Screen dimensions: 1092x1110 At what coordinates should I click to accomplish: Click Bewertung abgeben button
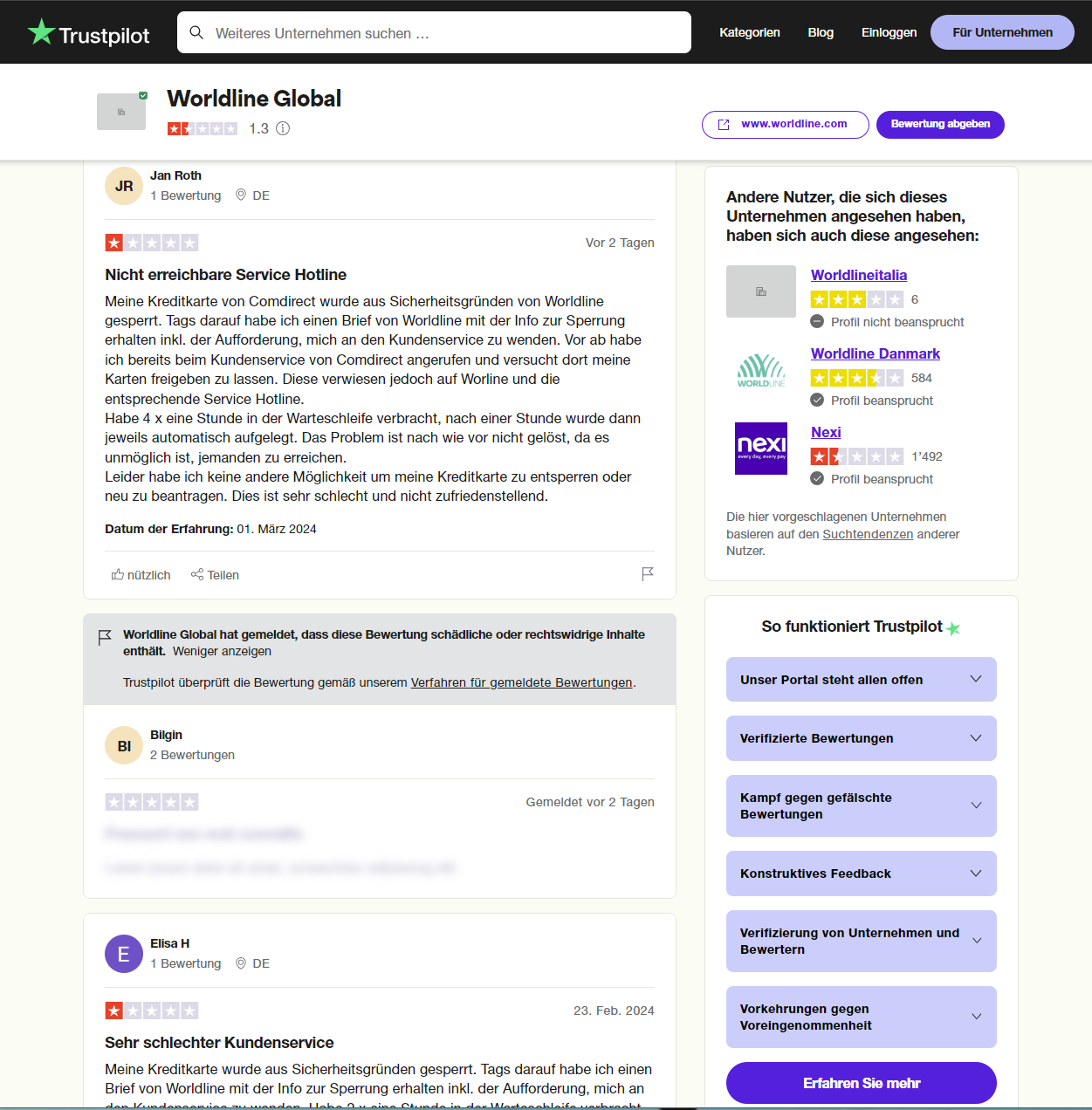point(940,124)
